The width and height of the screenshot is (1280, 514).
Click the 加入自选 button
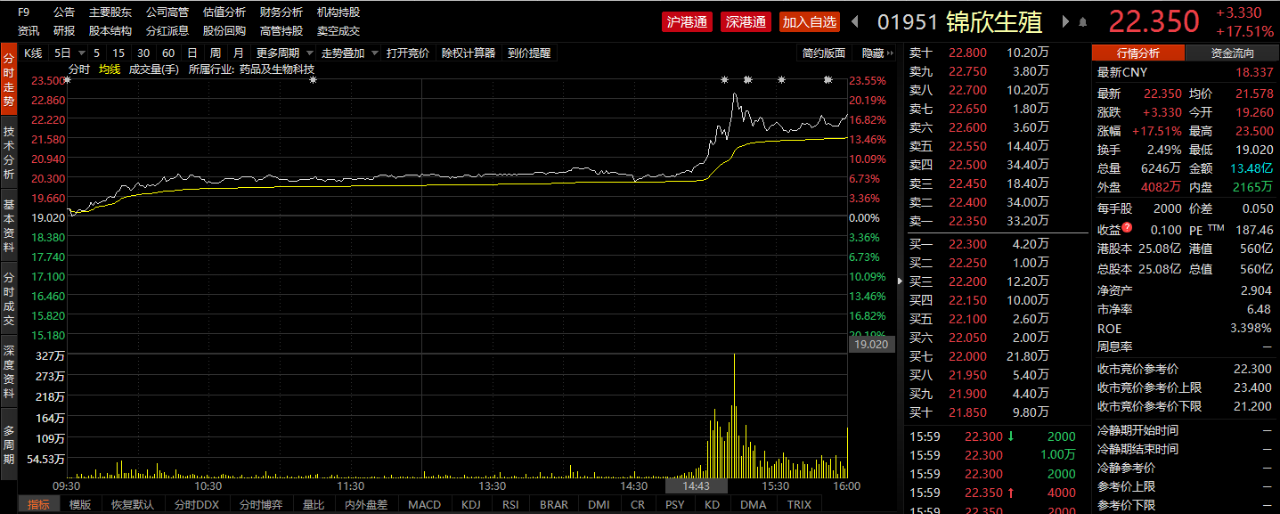809,22
